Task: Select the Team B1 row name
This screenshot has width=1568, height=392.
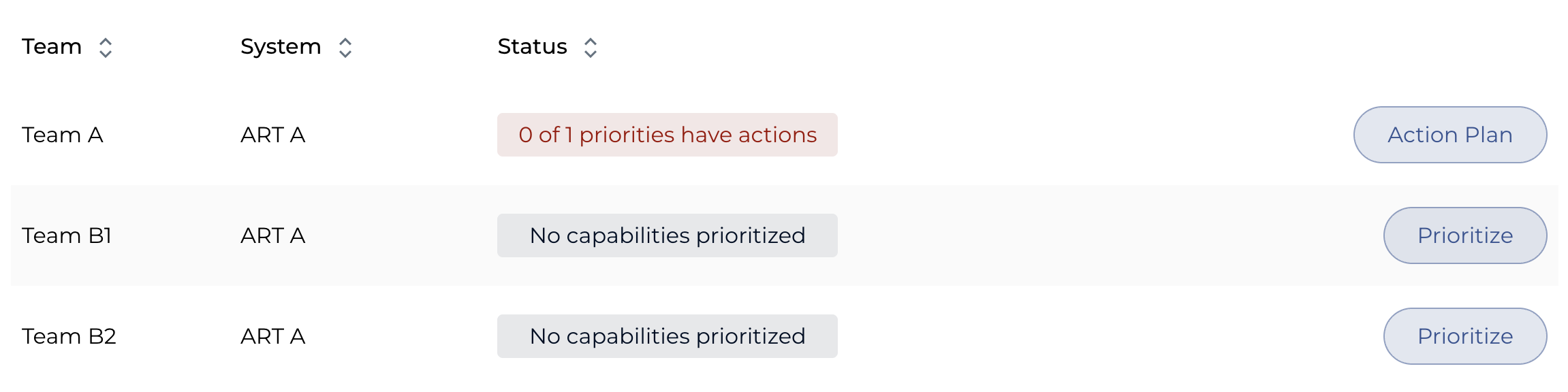Action: tap(67, 235)
